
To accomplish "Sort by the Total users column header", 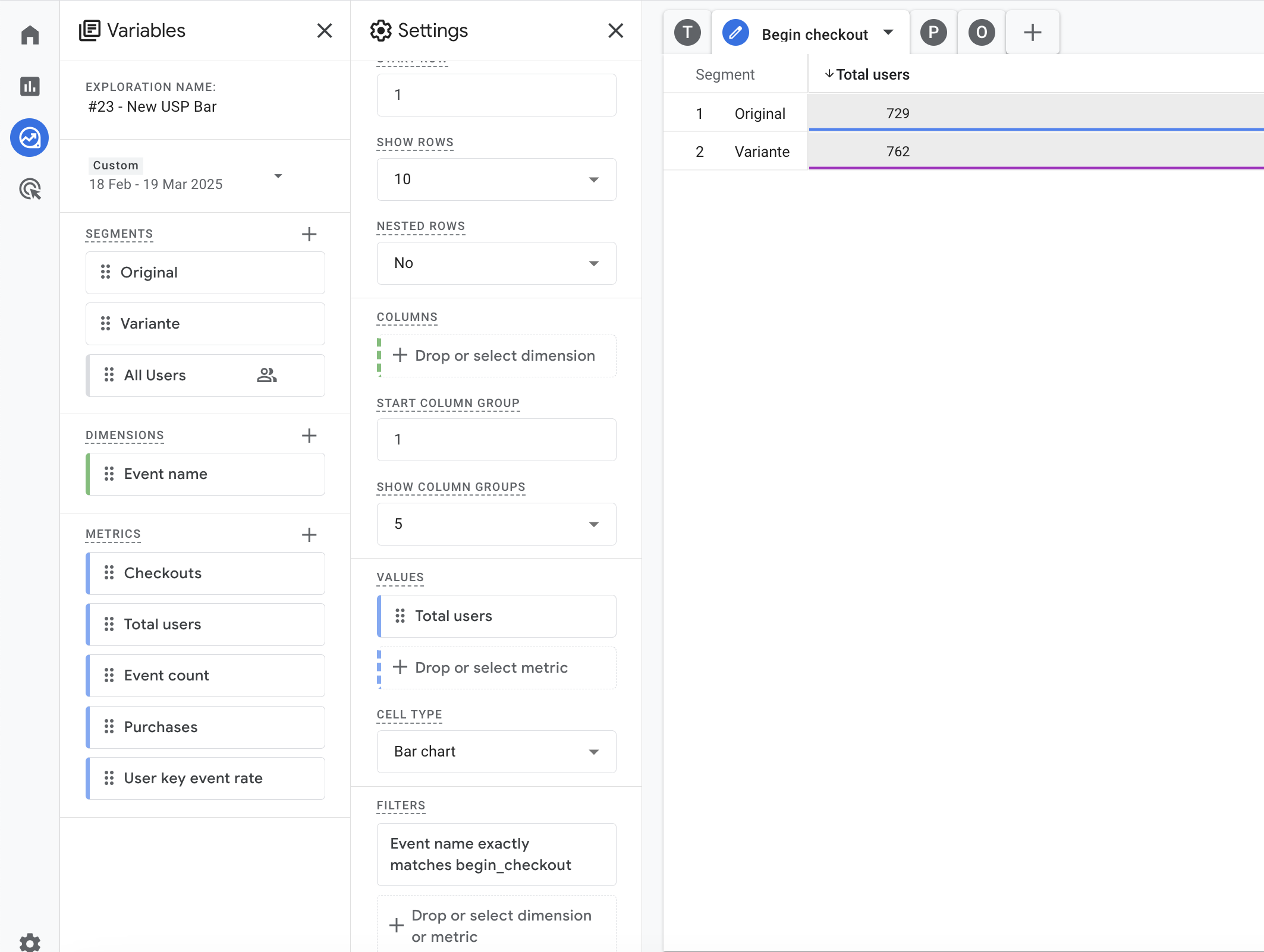I will pyautogui.click(x=867, y=74).
